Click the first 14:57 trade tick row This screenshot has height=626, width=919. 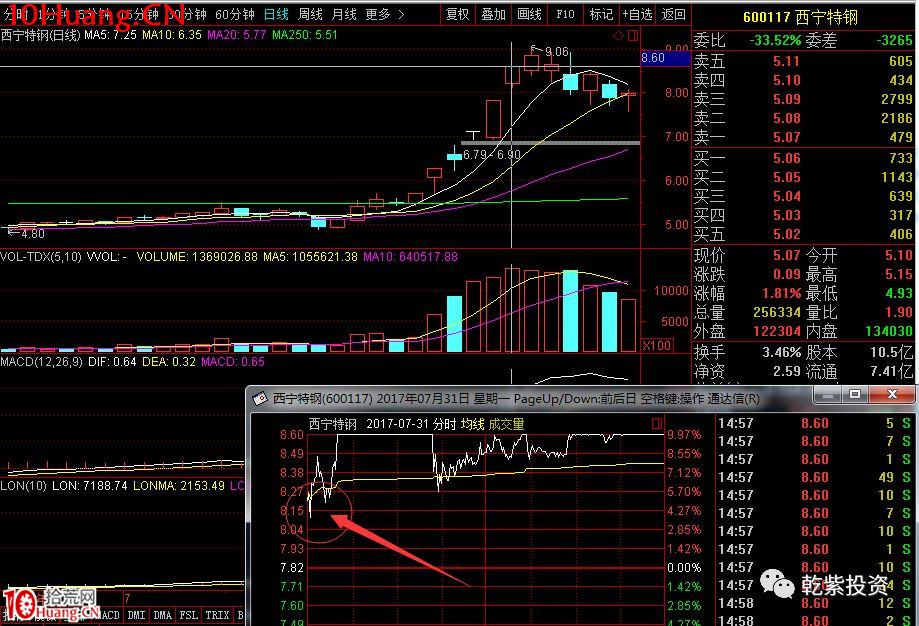814,423
